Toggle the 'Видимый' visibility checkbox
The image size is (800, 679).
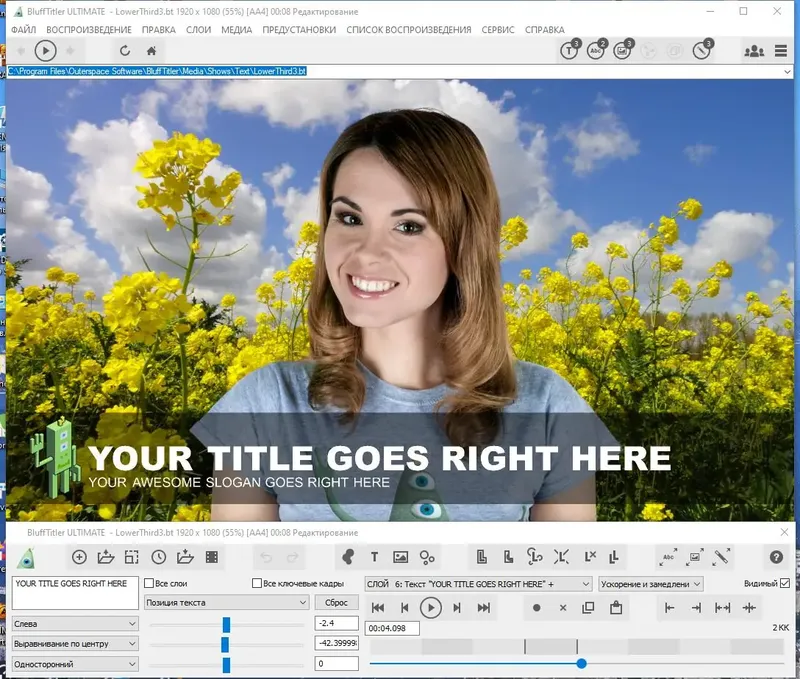(785, 583)
